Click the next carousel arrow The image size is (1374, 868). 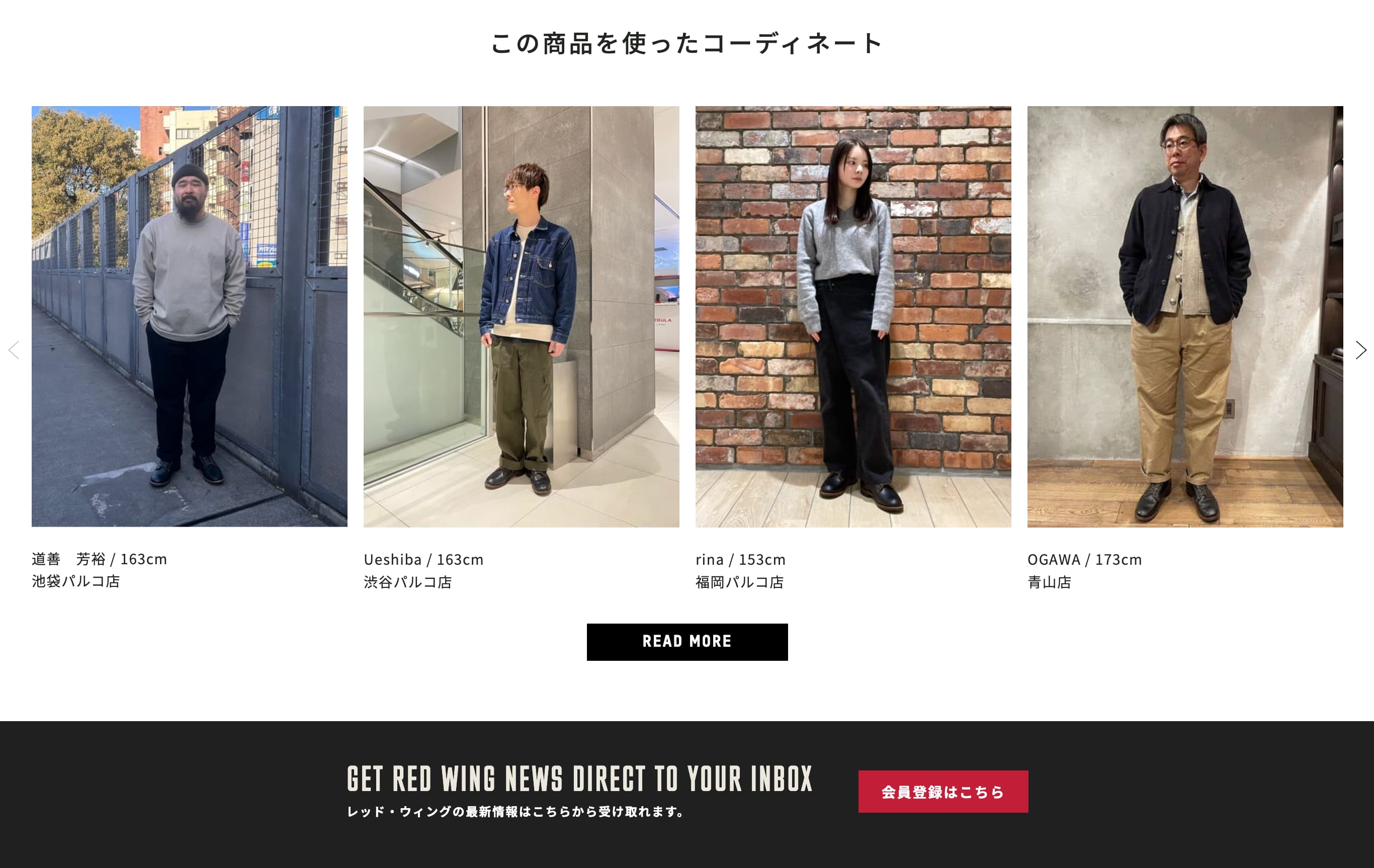coord(1361,350)
